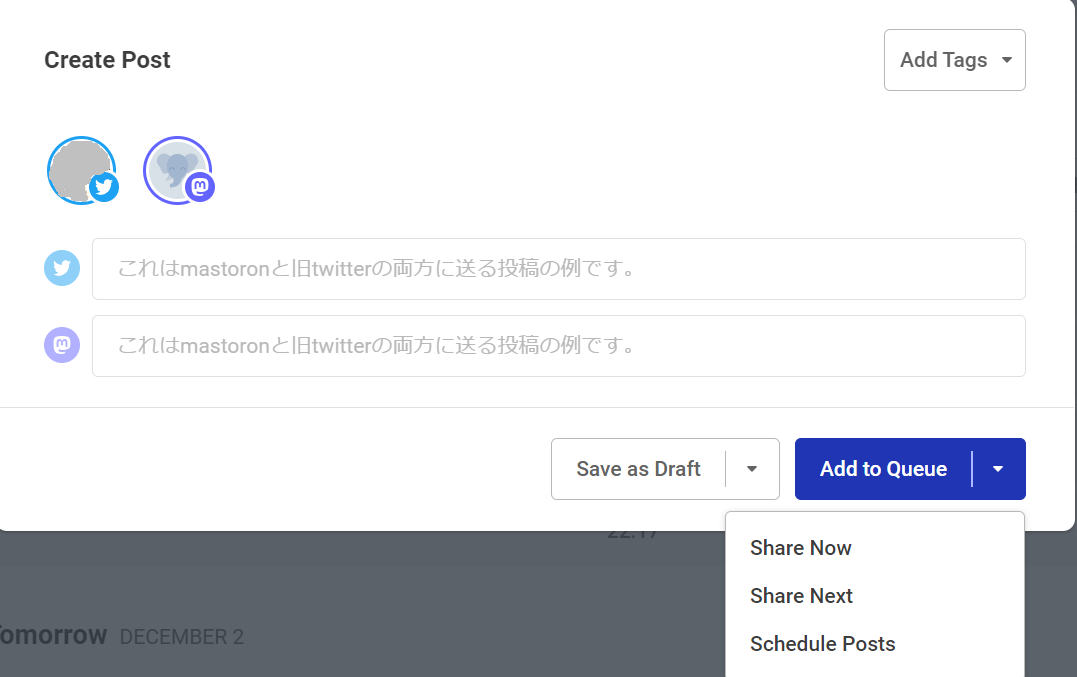1077x677 pixels.
Task: Click the Twitter post text input field
Action: (x=558, y=268)
